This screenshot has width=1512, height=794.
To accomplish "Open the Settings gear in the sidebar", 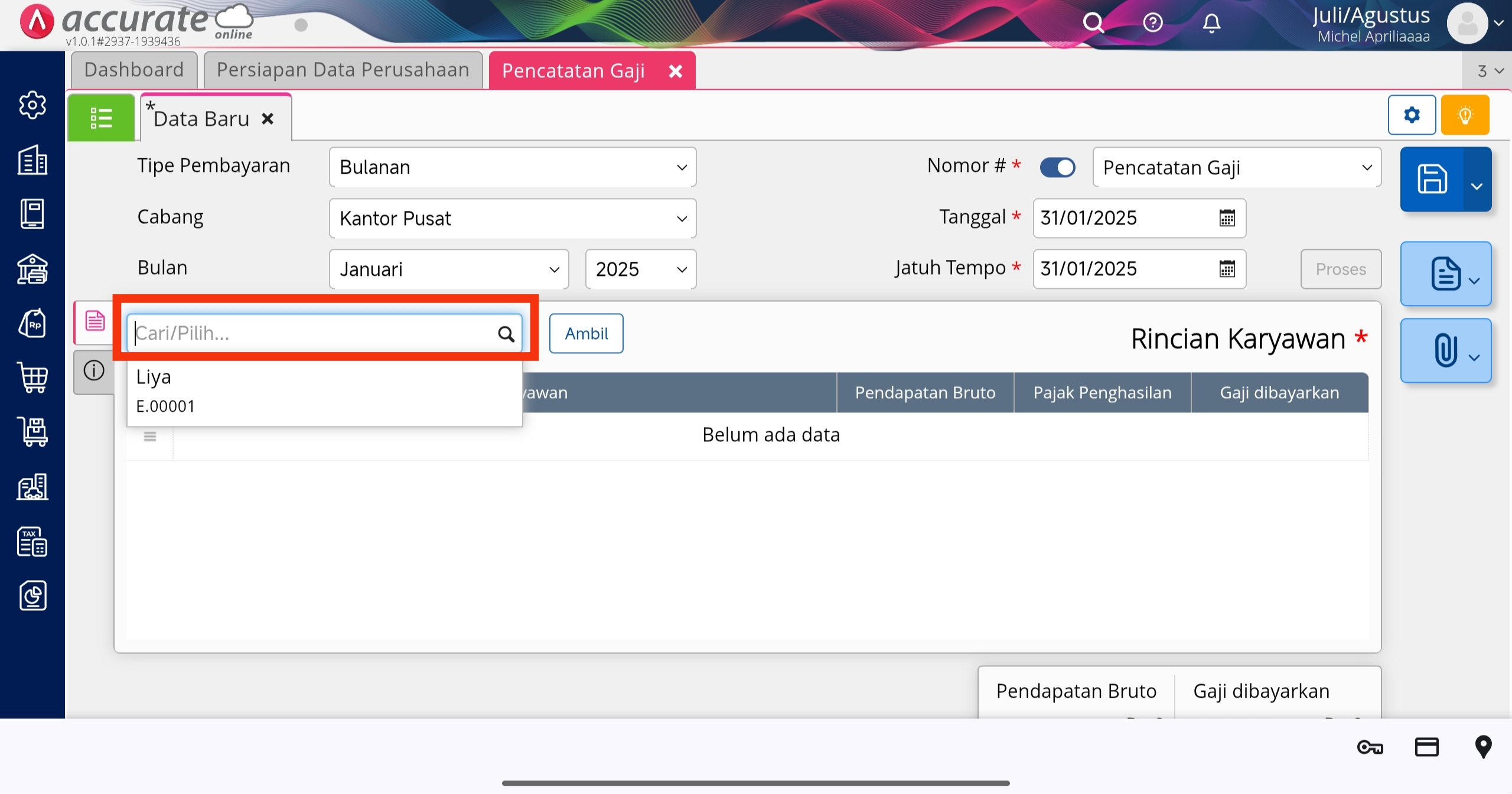I will [32, 105].
